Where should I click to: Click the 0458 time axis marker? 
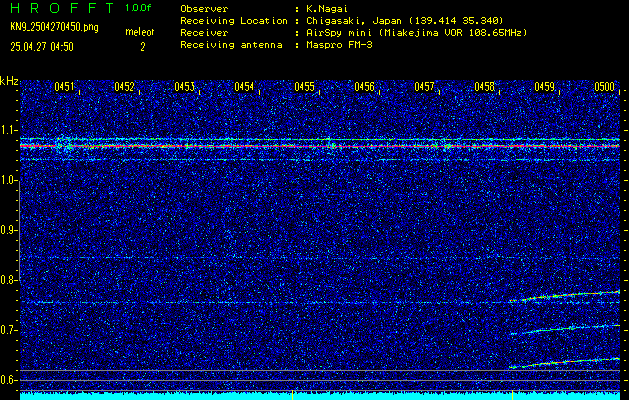485,87
